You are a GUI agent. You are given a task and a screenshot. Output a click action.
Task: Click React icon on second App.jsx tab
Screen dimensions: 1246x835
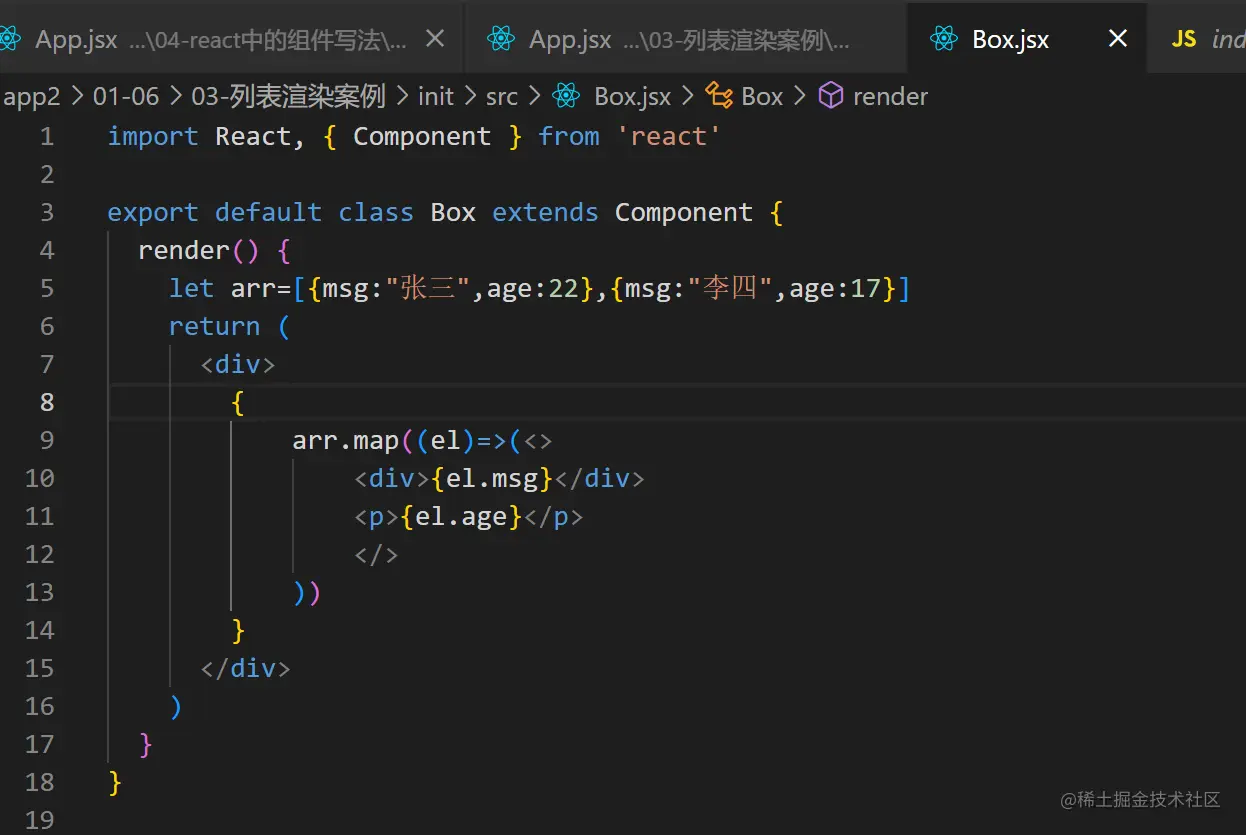click(500, 39)
